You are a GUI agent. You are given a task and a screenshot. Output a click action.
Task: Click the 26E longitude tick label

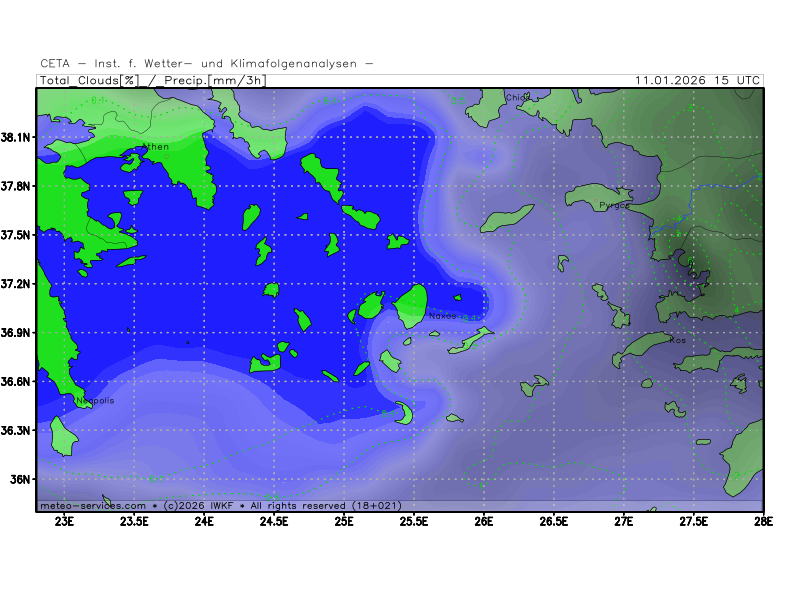[x=484, y=521]
